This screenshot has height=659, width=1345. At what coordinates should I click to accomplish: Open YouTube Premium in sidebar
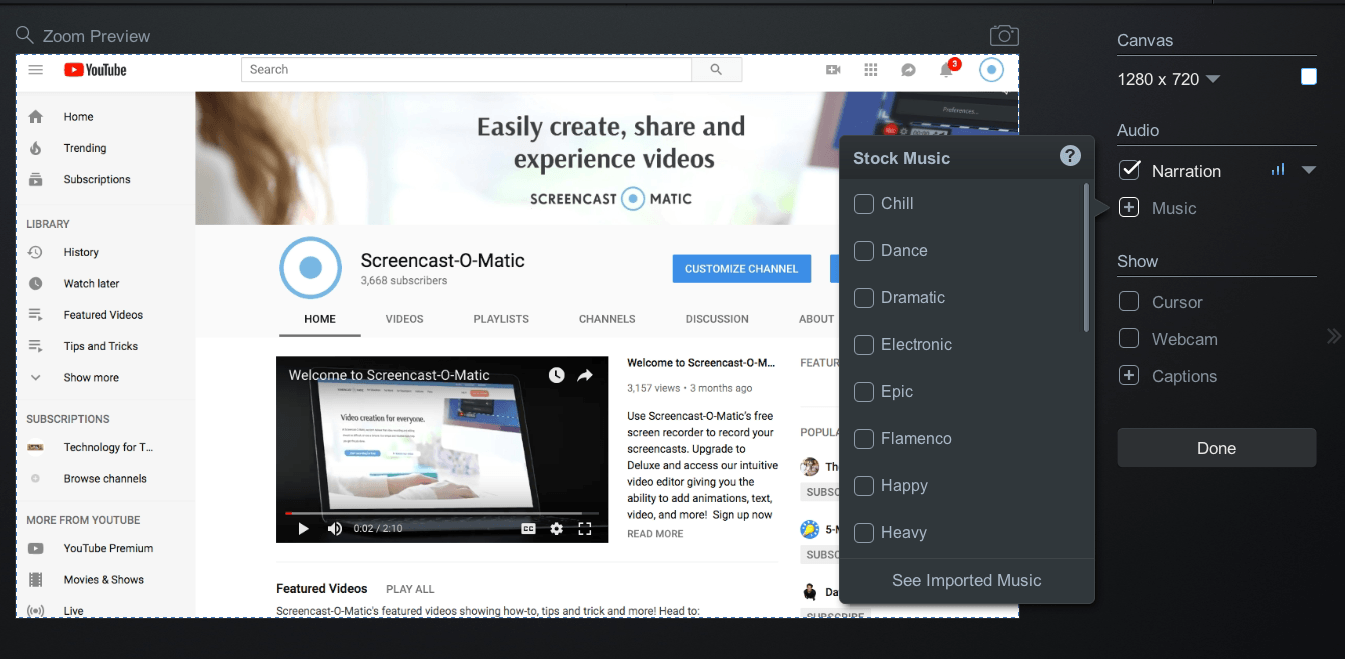pyautogui.click(x=108, y=548)
